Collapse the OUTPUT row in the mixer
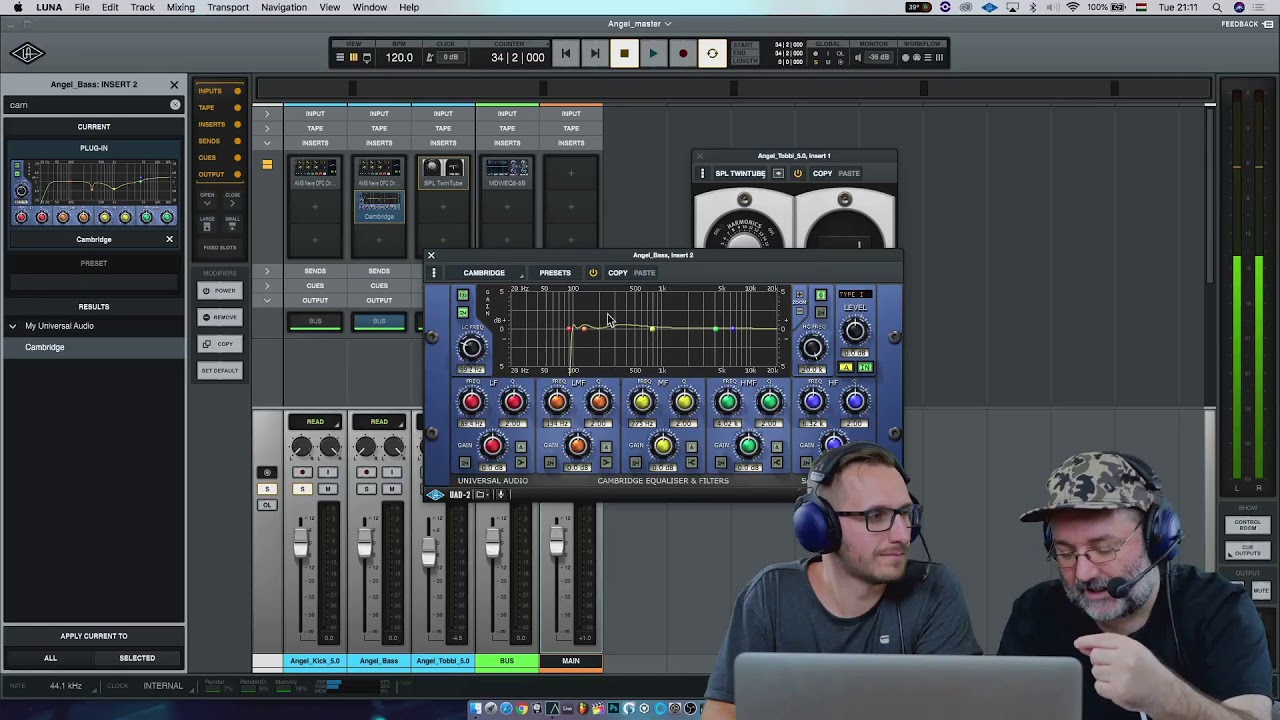Screen dimensions: 1280x720 pyautogui.click(x=267, y=300)
